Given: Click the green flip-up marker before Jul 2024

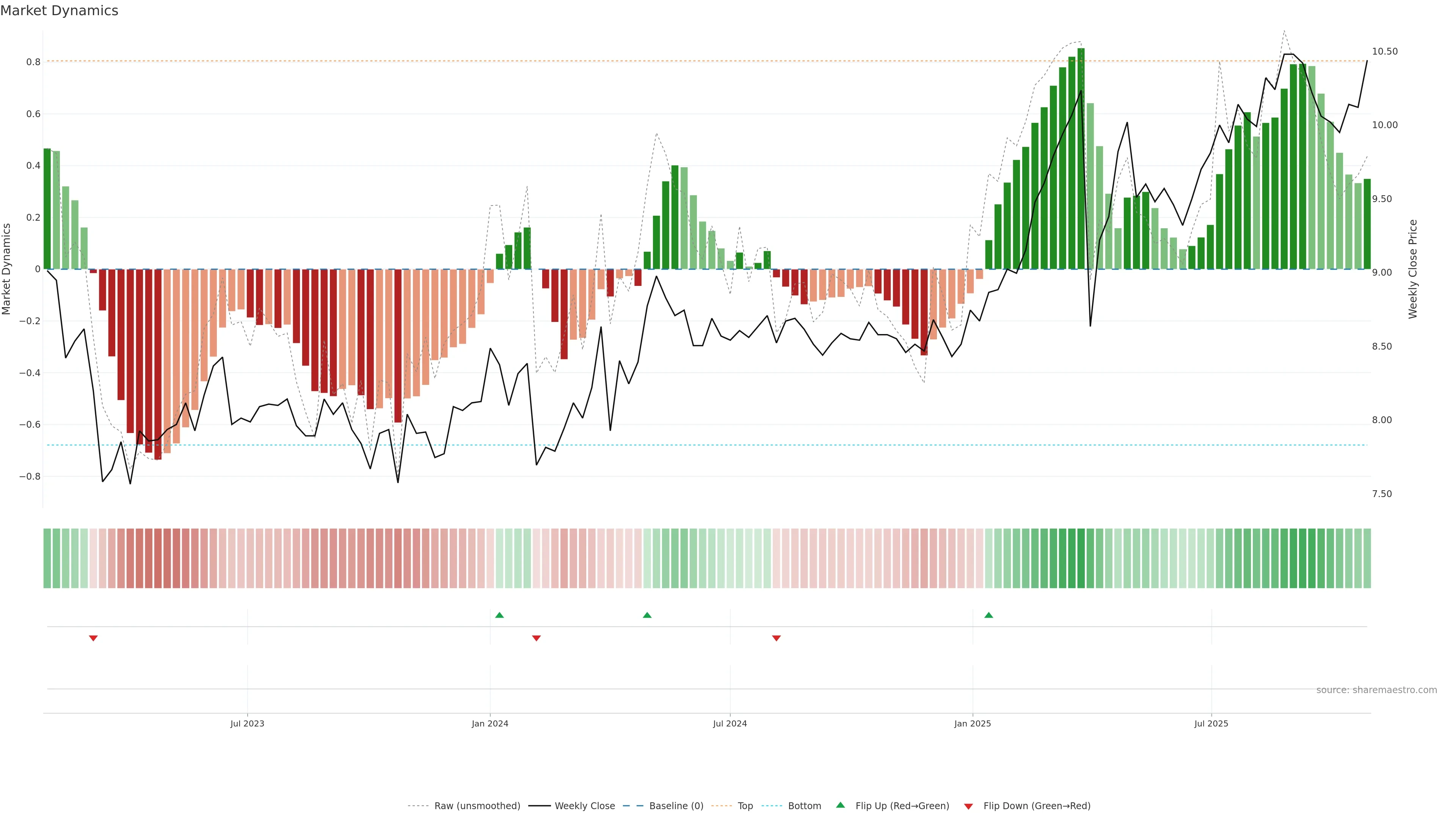Looking at the screenshot, I should (647, 615).
